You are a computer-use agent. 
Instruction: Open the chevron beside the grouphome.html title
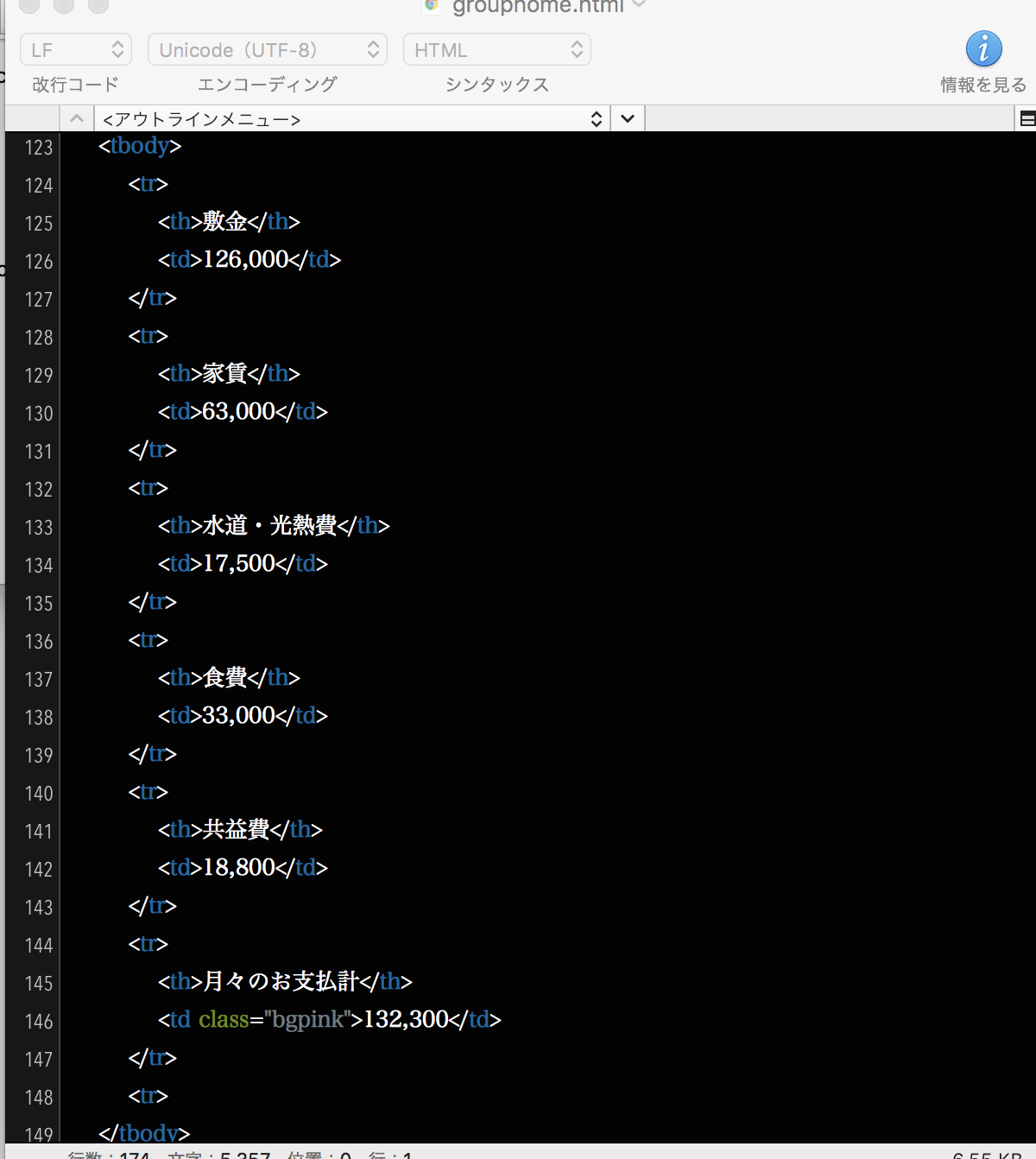[638, 5]
